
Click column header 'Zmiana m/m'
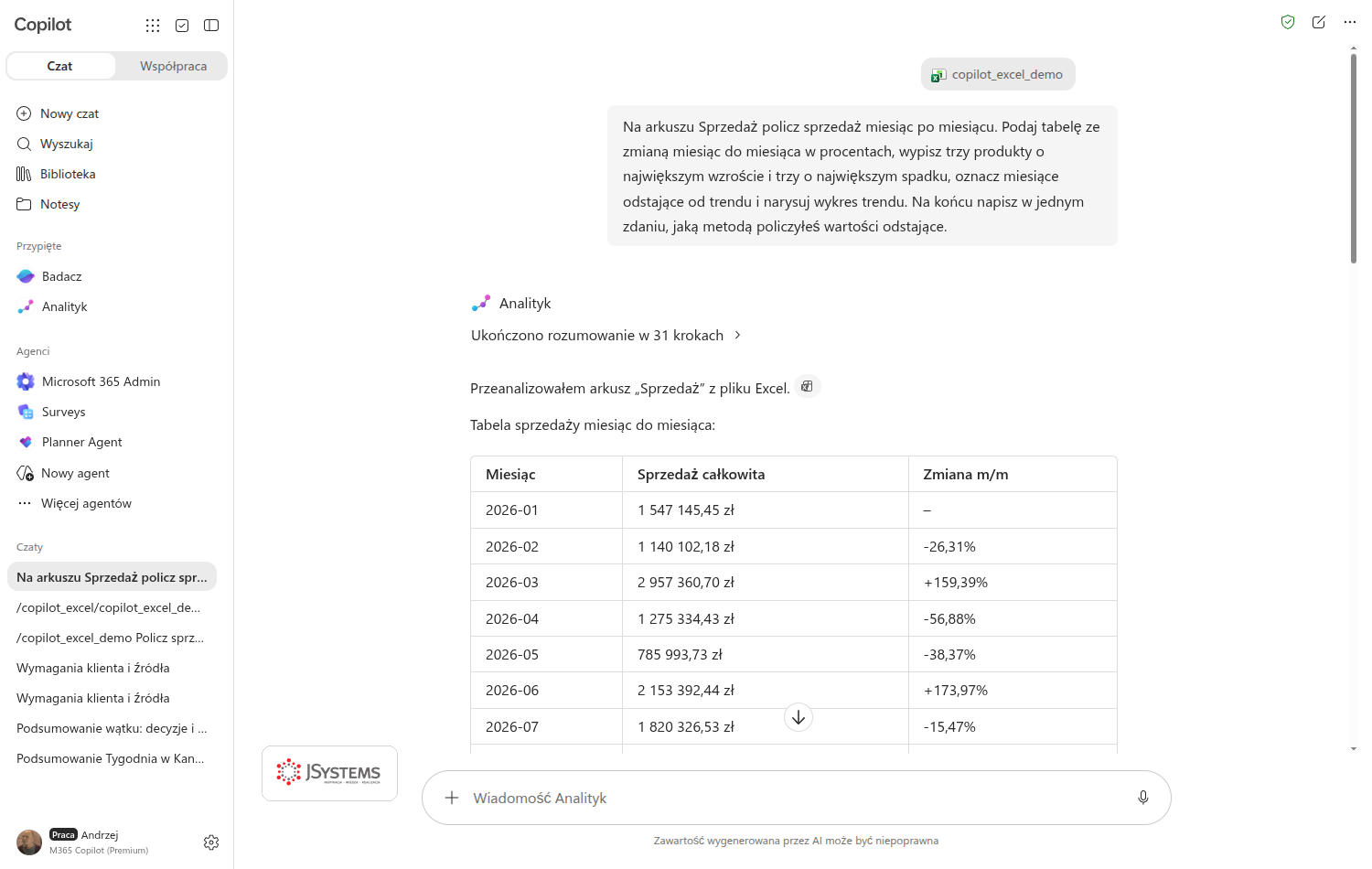pyautogui.click(x=1013, y=475)
